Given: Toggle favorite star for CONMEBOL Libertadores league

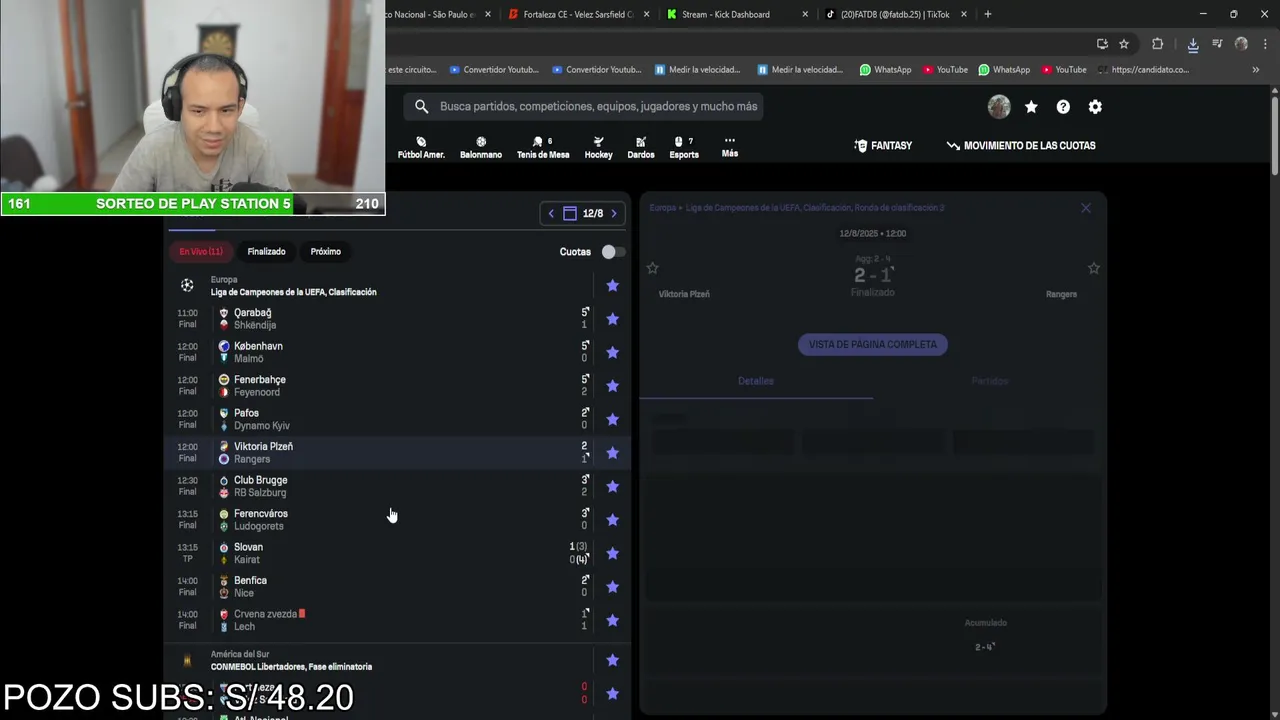Looking at the screenshot, I should point(612,661).
